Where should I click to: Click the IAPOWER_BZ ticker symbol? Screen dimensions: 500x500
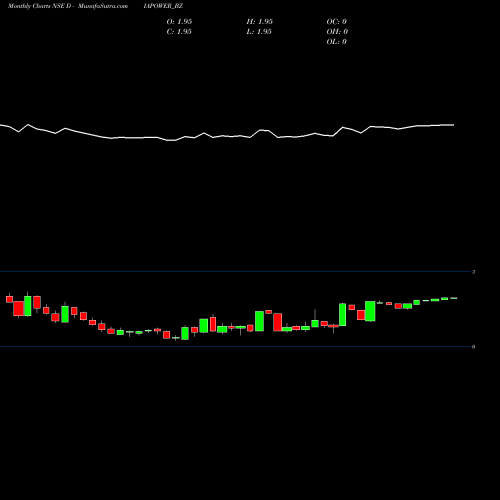tap(163, 6)
